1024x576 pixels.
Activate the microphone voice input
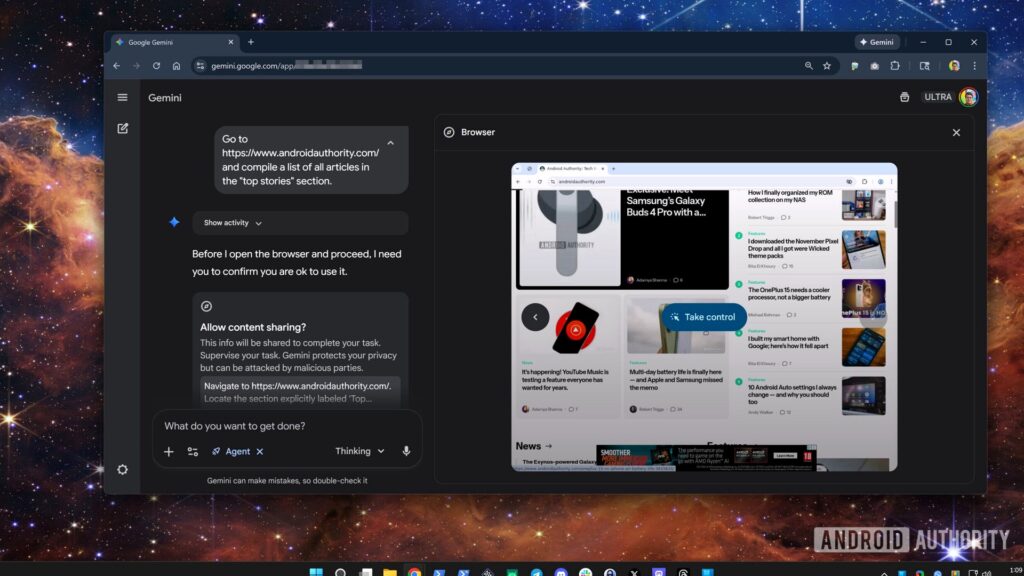tap(406, 451)
